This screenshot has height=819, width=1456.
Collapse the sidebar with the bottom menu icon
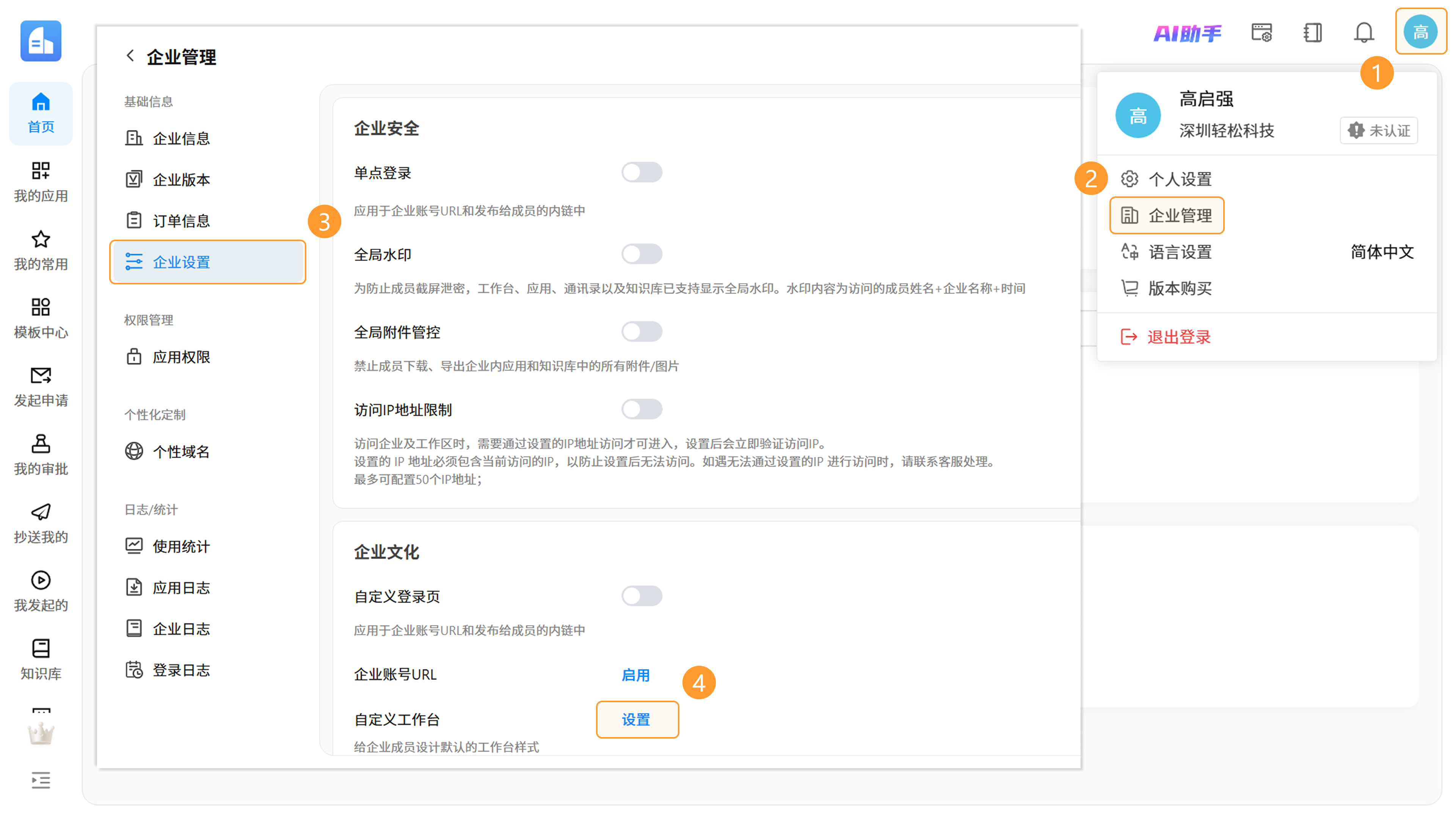coord(41,780)
